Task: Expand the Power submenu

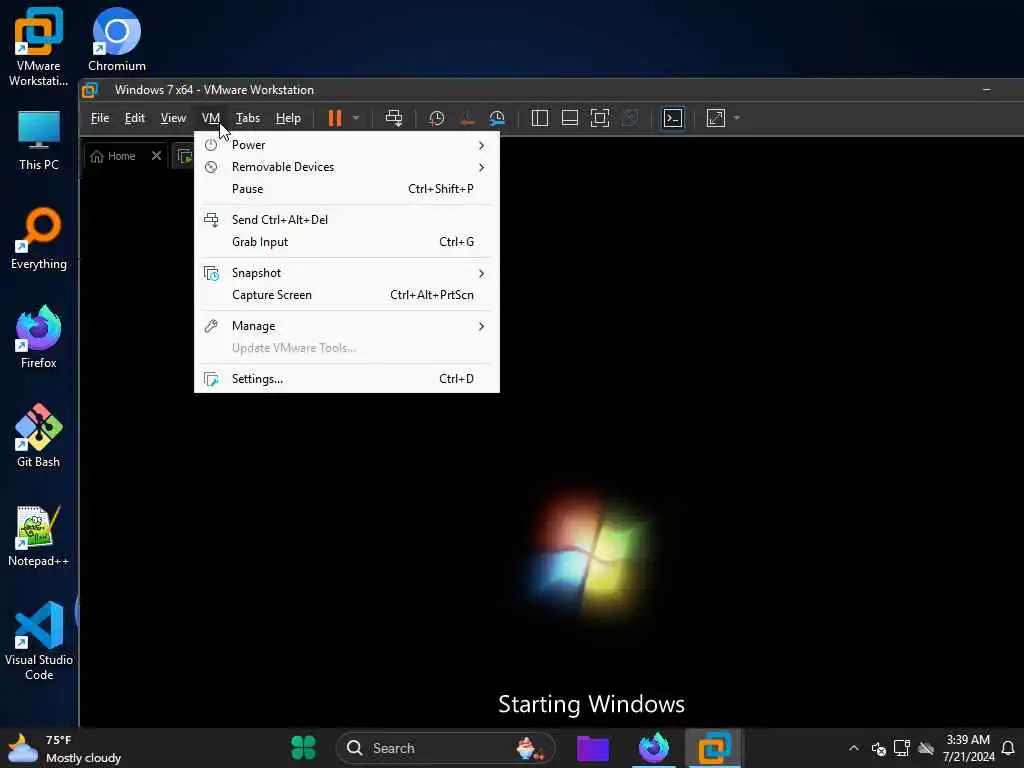Action: tap(347, 145)
